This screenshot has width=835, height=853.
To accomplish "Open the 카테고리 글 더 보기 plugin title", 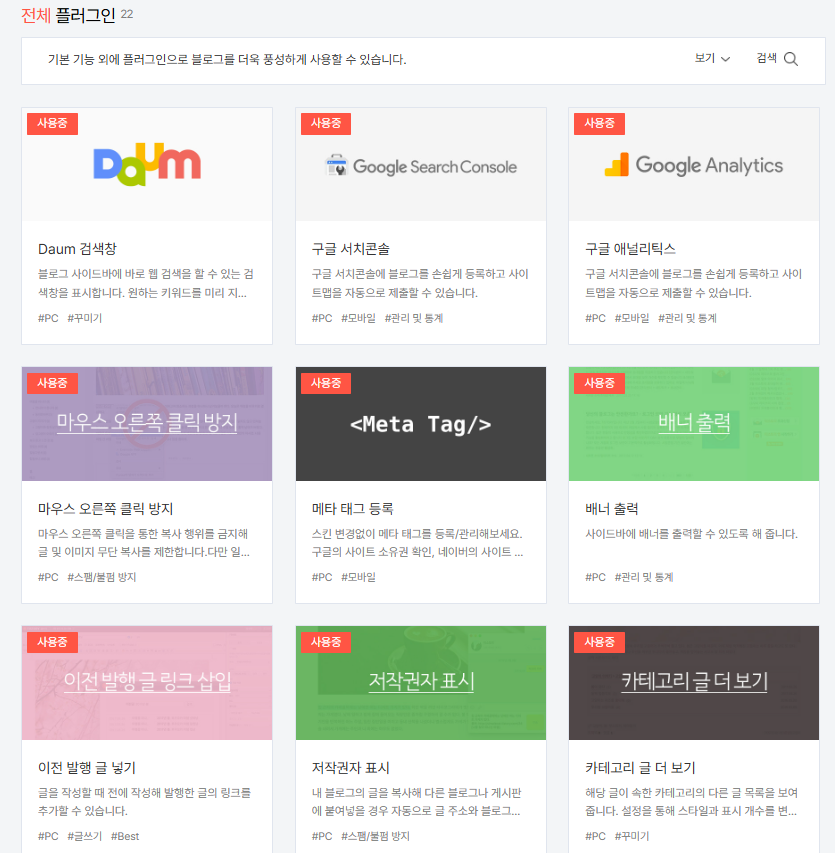I will pyautogui.click(x=640, y=768).
